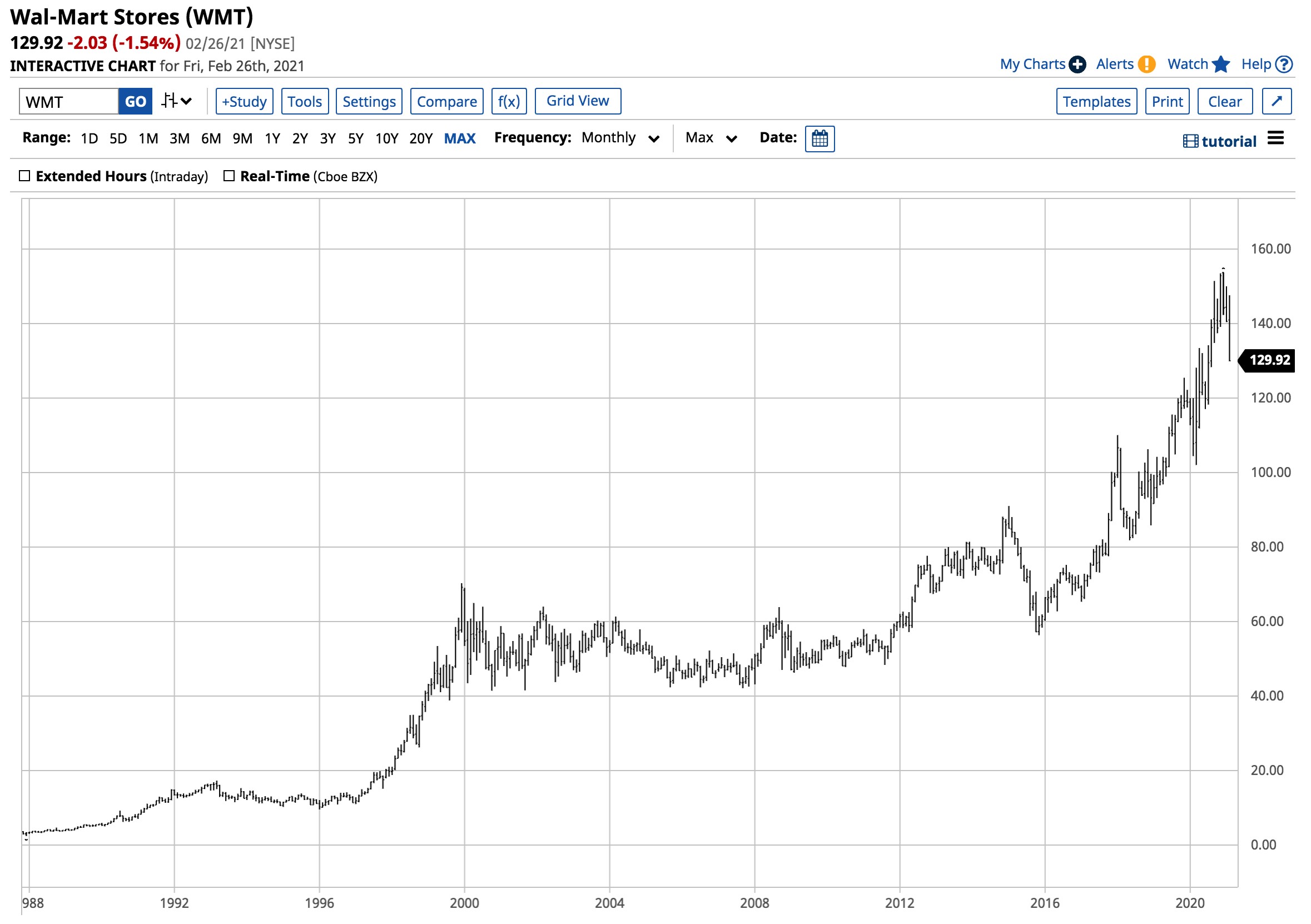
Task: Click the Watch link
Action: pos(1188,64)
